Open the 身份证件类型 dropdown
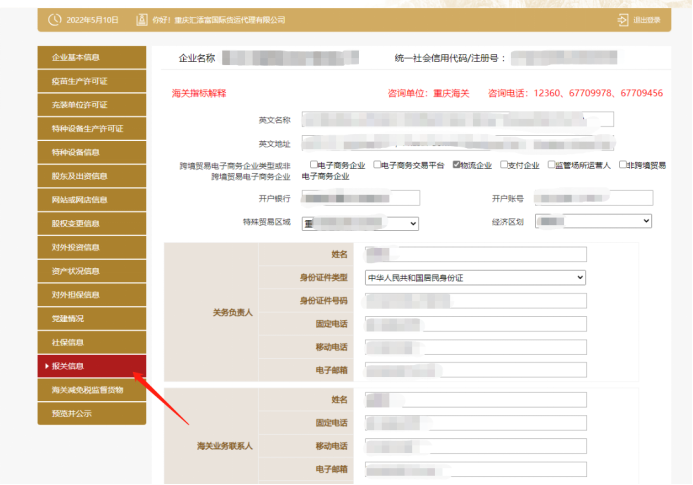 pyautogui.click(x=476, y=278)
